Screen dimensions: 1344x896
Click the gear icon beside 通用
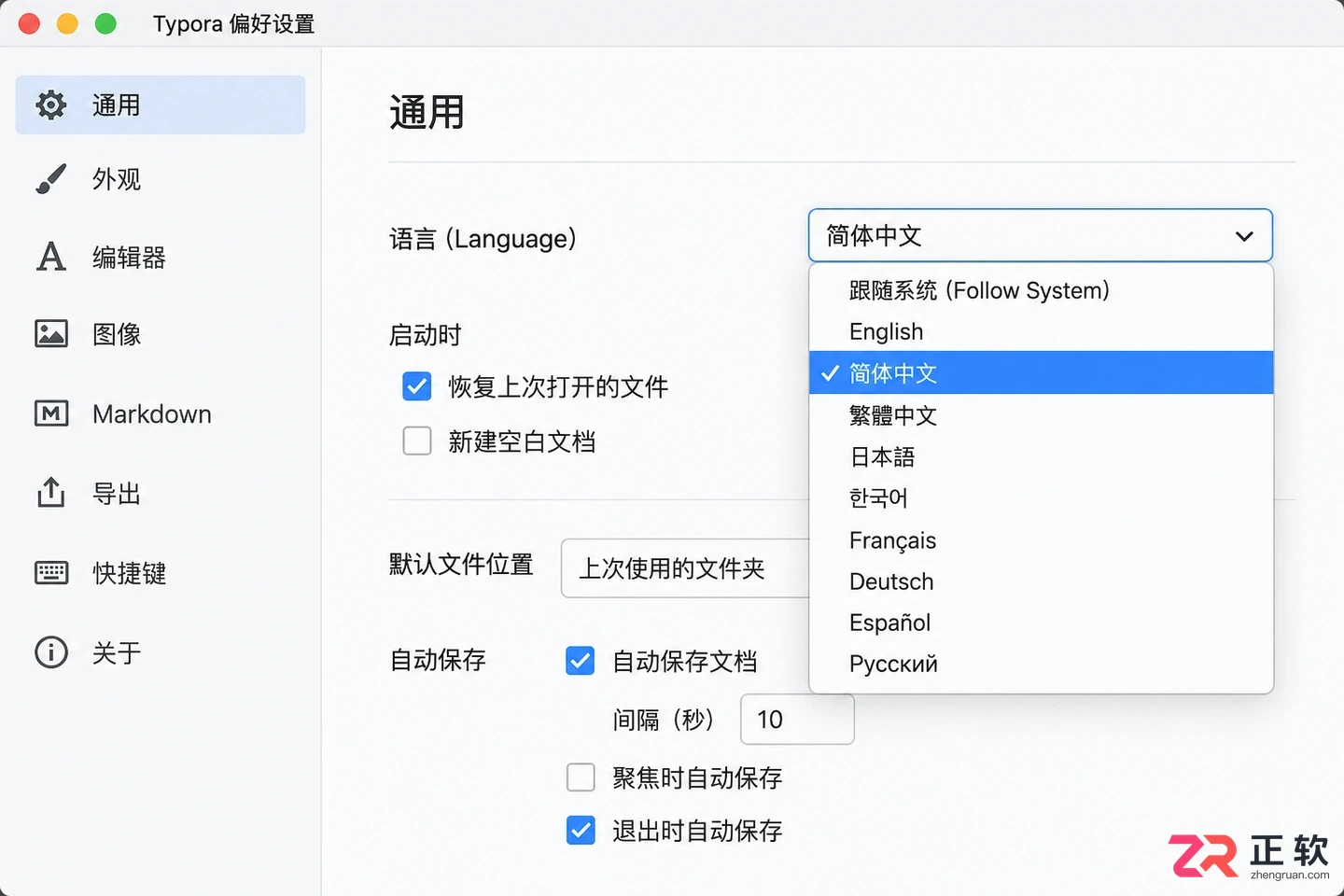51,105
